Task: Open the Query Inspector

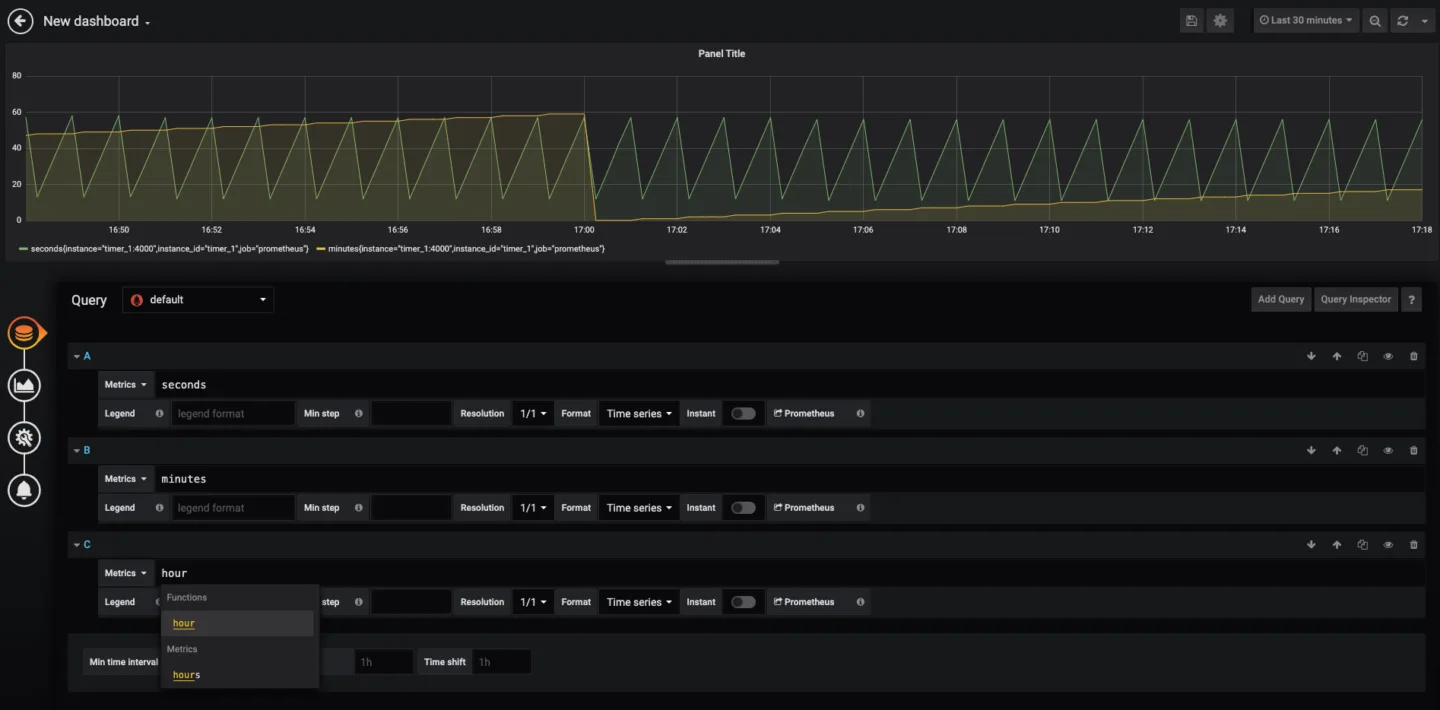Action: [1355, 300]
